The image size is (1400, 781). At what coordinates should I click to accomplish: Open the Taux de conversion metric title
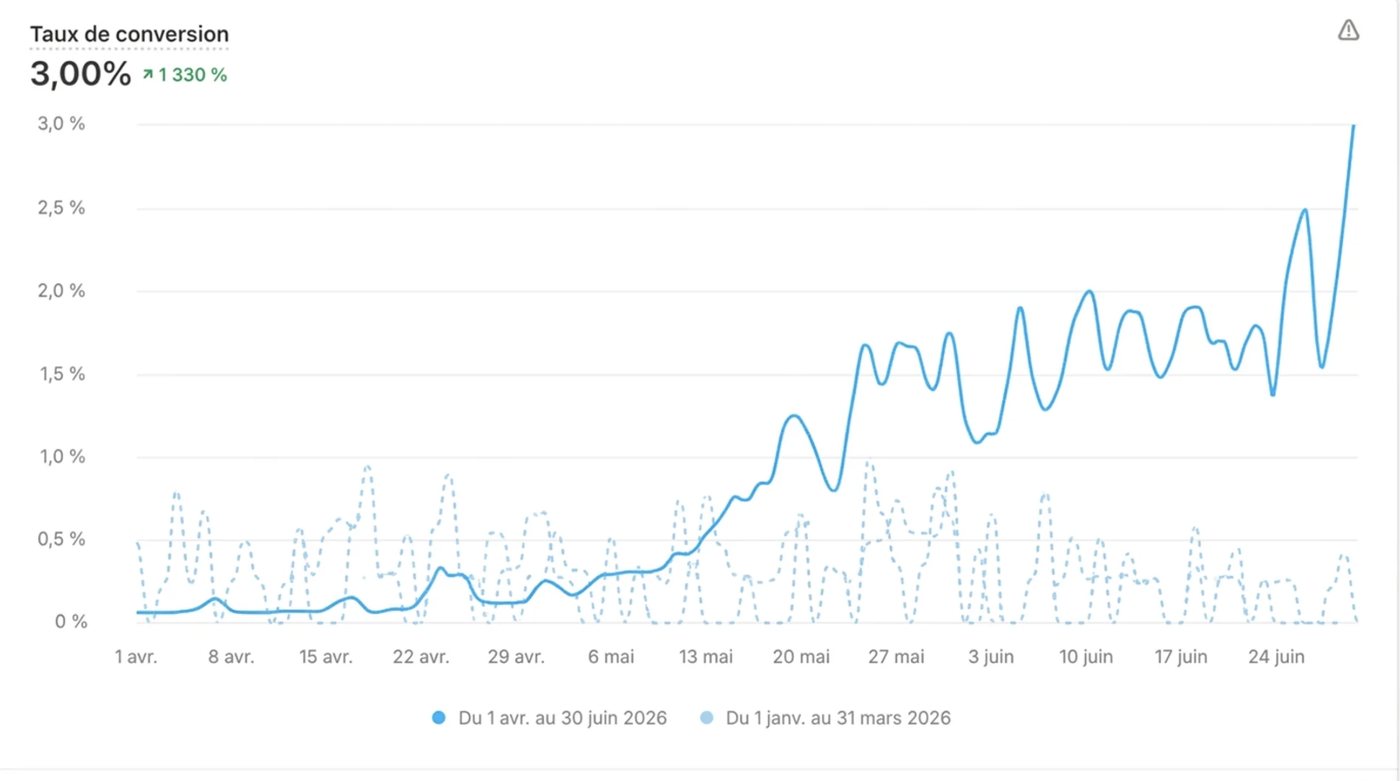(x=129, y=34)
